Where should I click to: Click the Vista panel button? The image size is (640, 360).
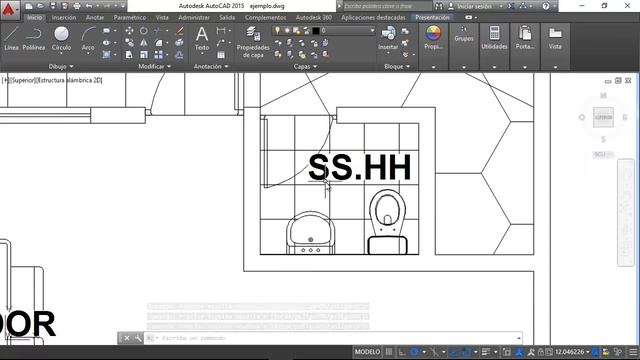[x=555, y=38]
